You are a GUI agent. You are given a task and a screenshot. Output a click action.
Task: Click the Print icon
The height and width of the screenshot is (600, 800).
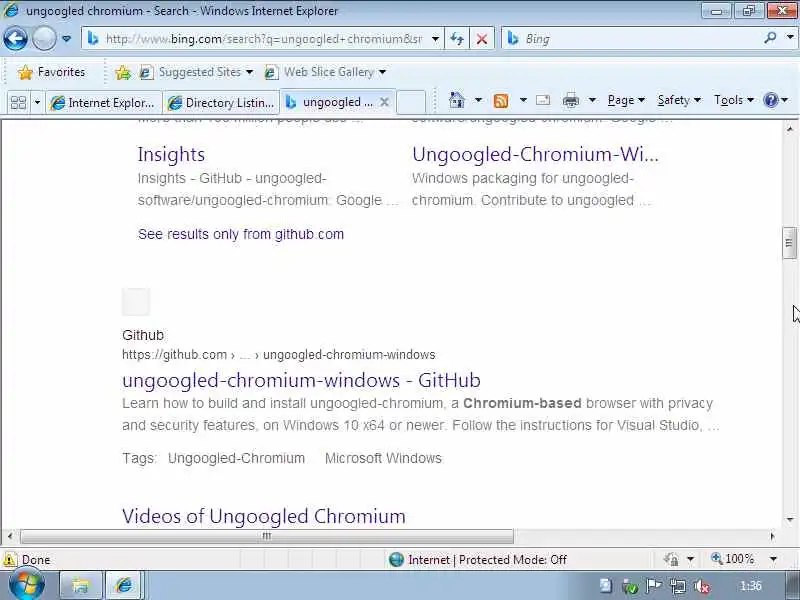pyautogui.click(x=571, y=100)
